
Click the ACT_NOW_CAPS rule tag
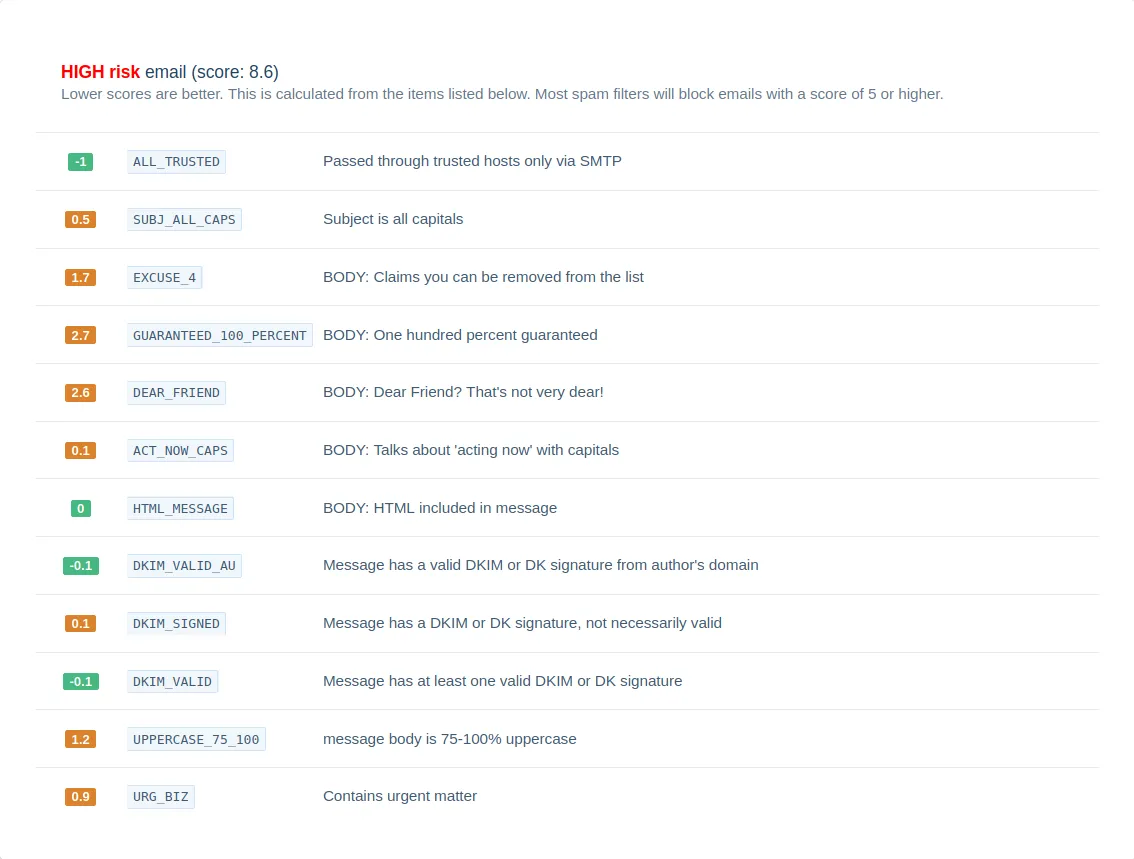click(x=180, y=451)
